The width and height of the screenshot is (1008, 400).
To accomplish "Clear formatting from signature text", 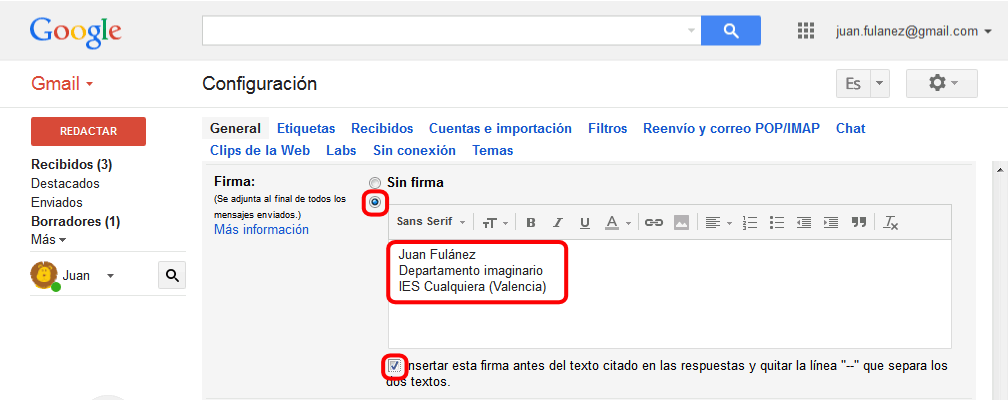I will pos(891,222).
